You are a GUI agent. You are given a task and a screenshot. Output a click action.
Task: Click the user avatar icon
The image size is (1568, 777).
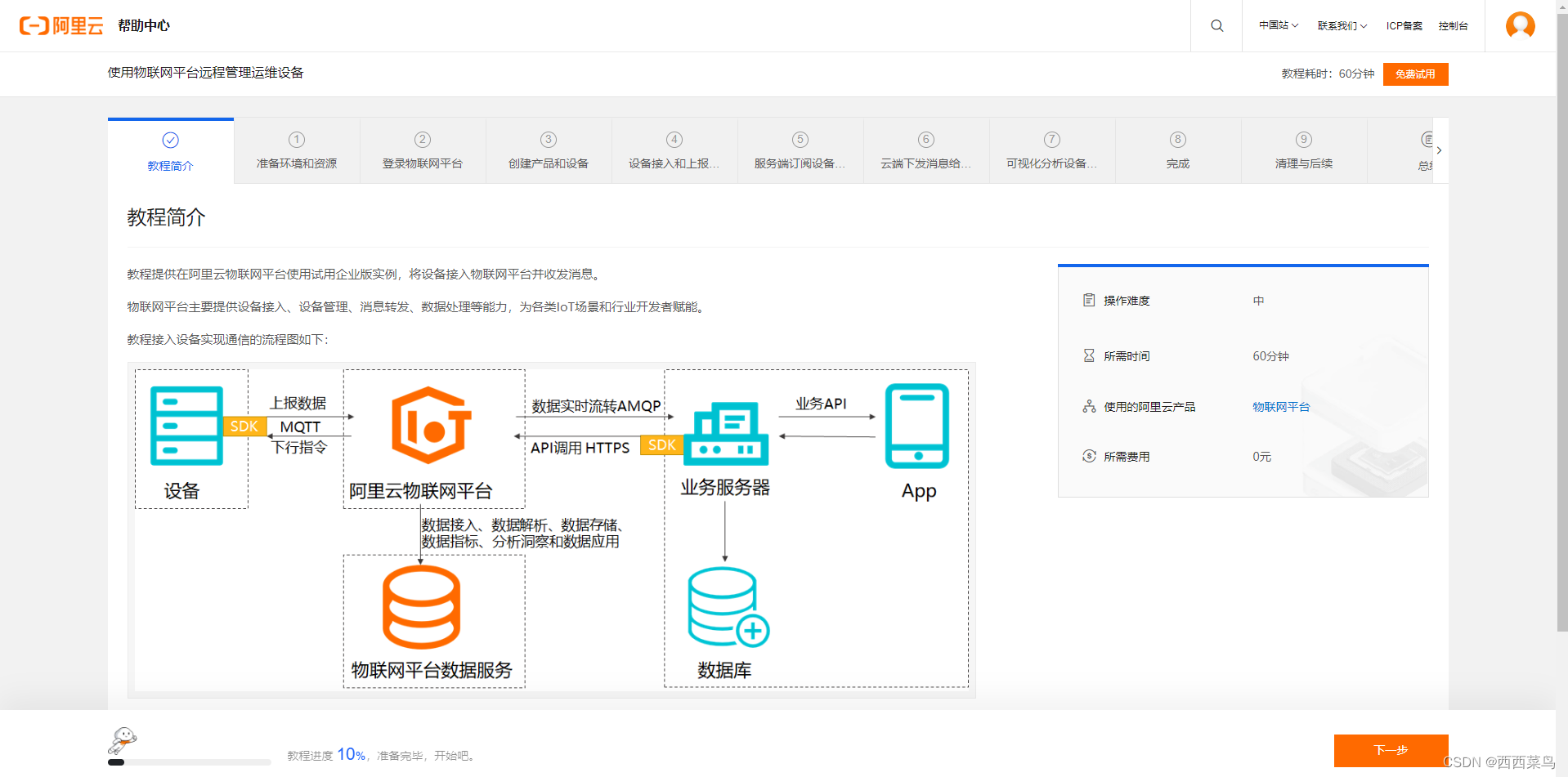coord(1520,25)
